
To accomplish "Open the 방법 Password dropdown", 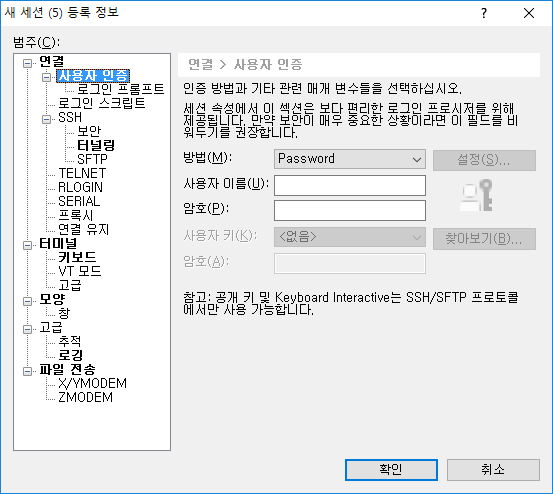I will pos(350,159).
